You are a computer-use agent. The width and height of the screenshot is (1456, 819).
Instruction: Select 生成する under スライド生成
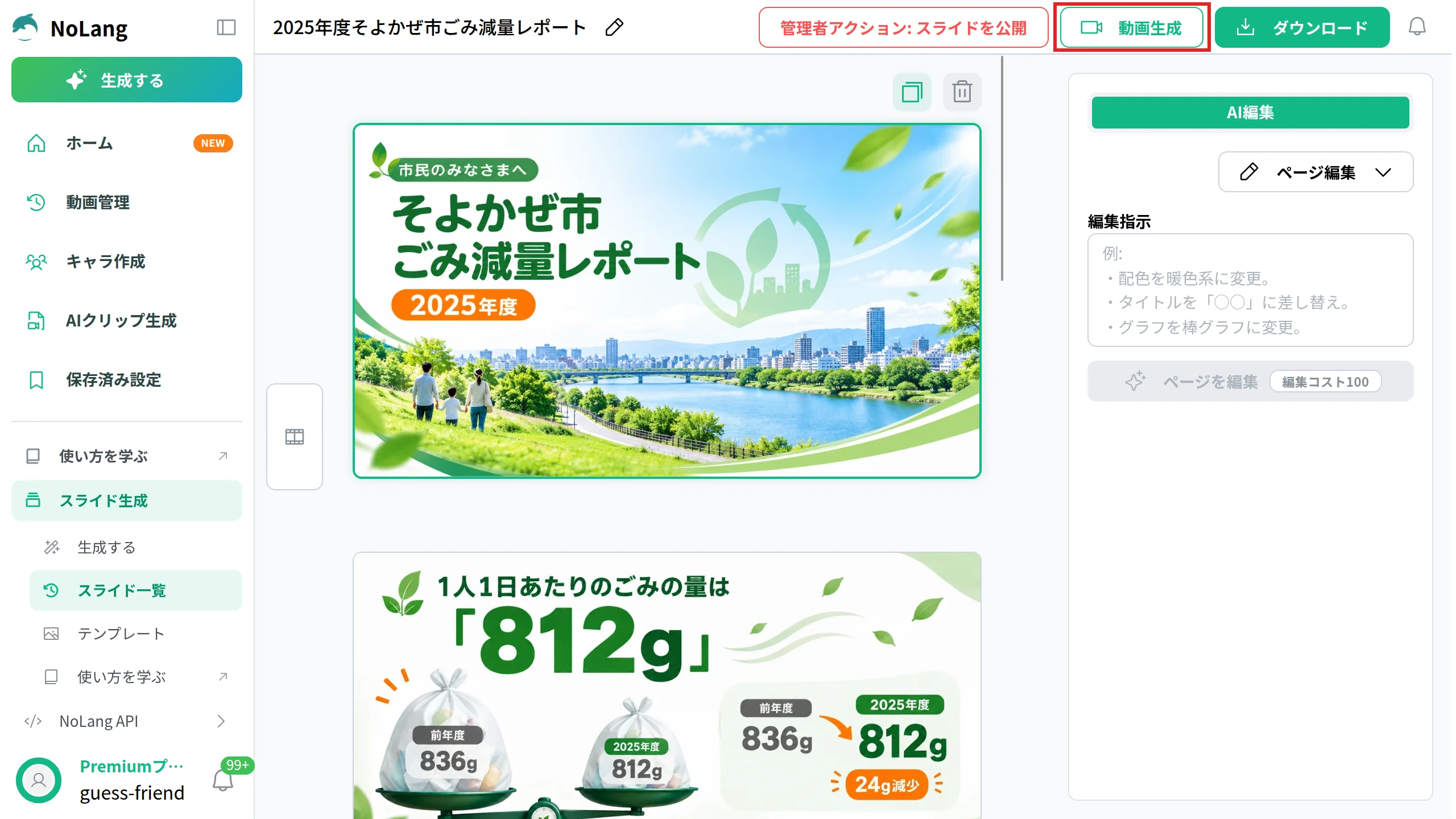pyautogui.click(x=135, y=547)
